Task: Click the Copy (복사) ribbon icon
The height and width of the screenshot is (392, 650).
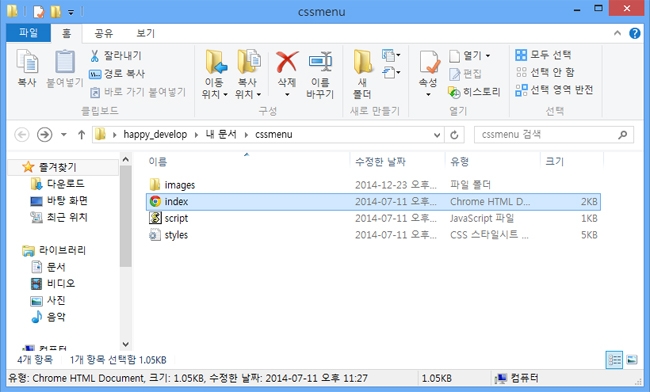Action: pos(27,61)
